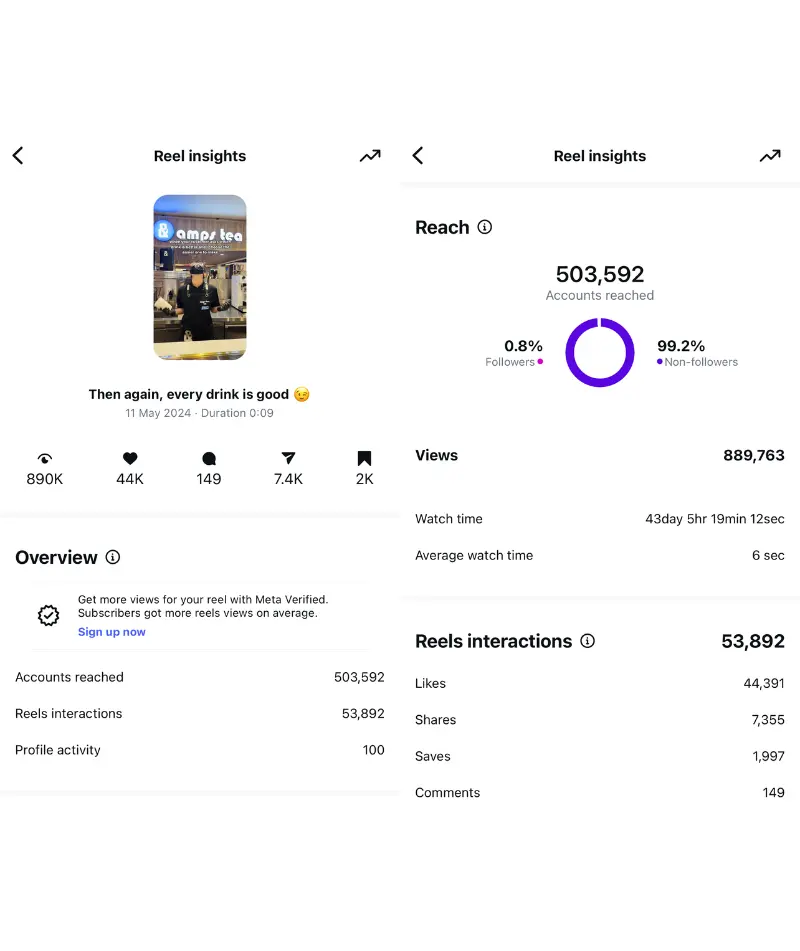Select the Accounts reached overview row
This screenshot has height=951, width=800.
(x=200, y=677)
